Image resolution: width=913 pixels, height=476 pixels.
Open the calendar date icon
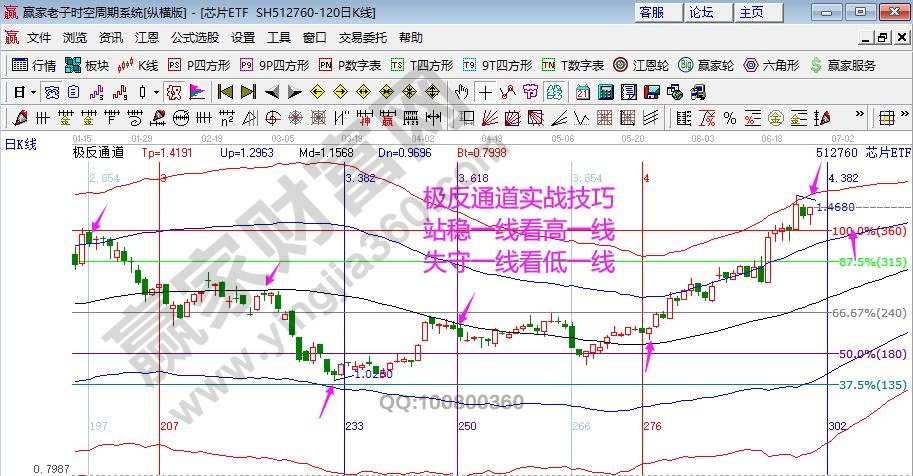coord(583,92)
